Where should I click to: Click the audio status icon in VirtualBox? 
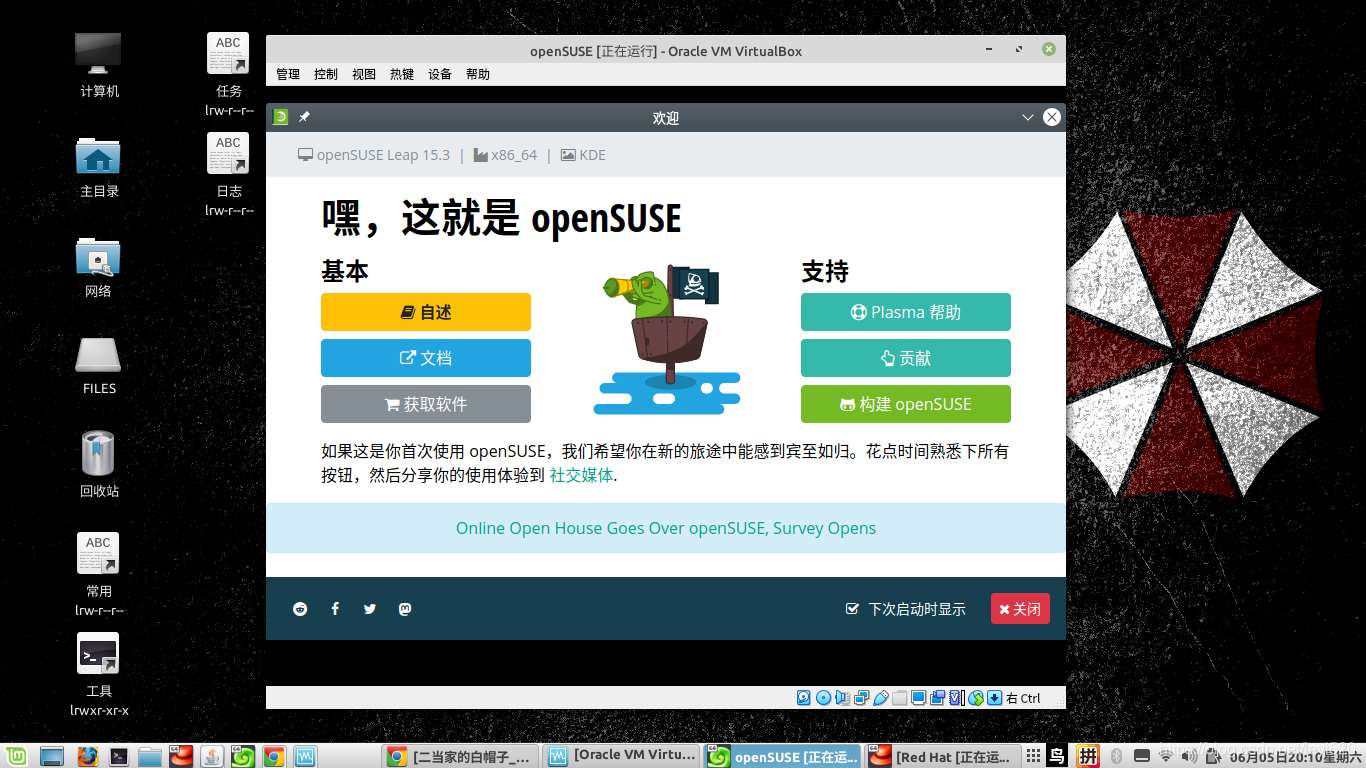[x=842, y=698]
